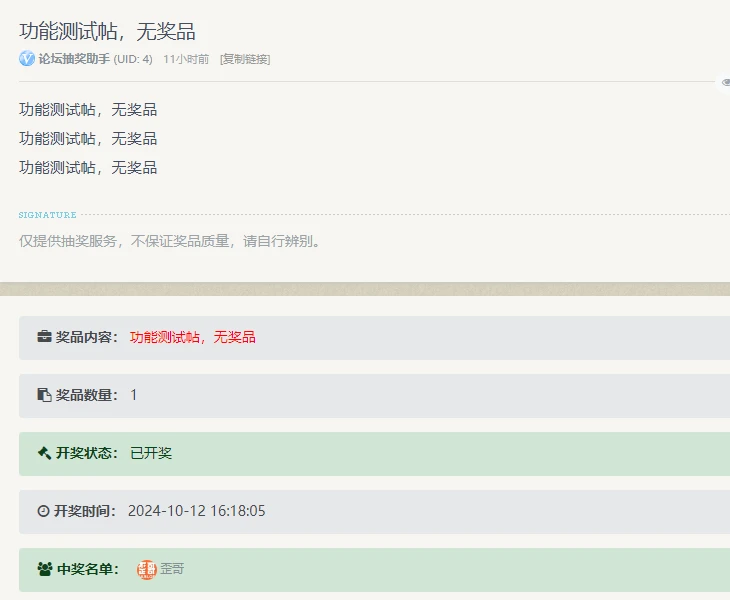The width and height of the screenshot is (730, 600).
Task: Click the prize quantity value 1
Action: (134, 395)
